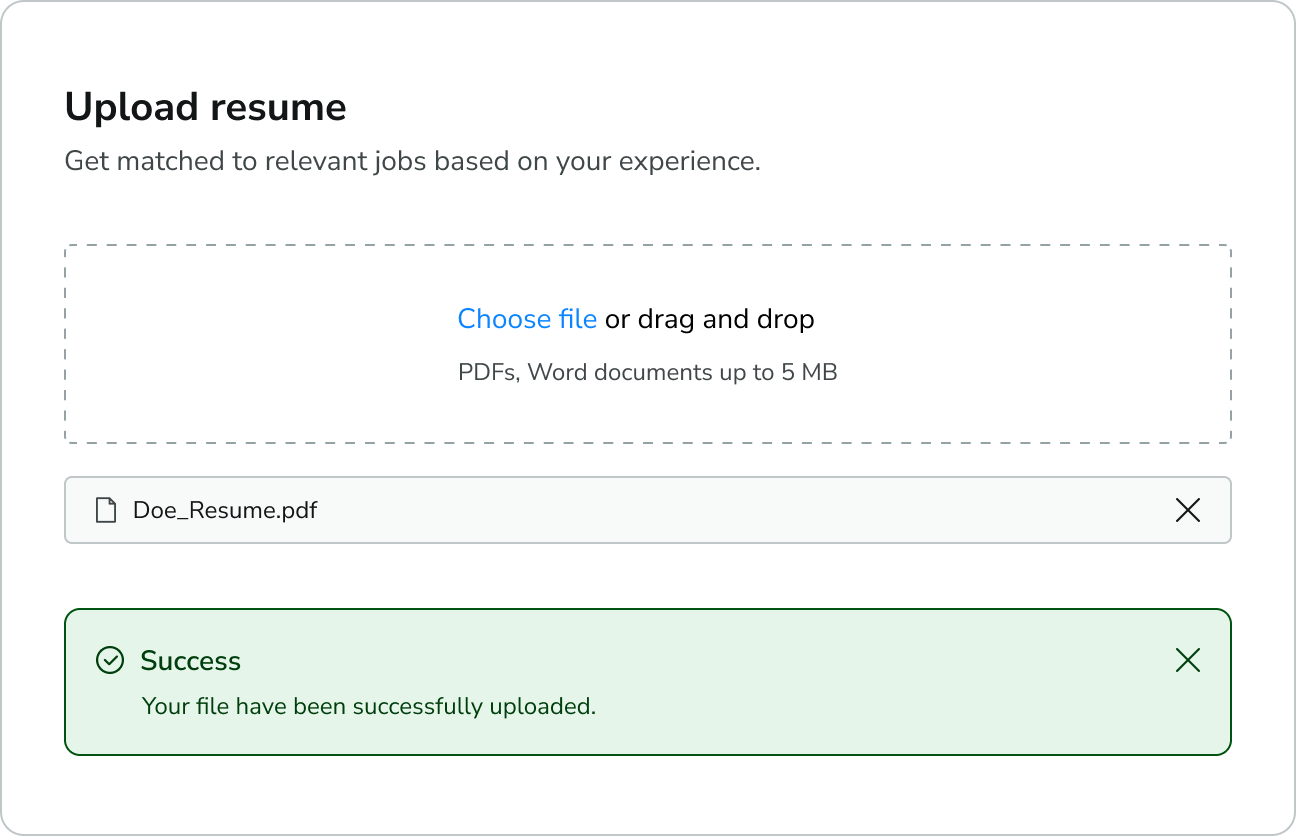
Task: Click the ".pdf" extension of the file name
Action: click(x=297, y=510)
